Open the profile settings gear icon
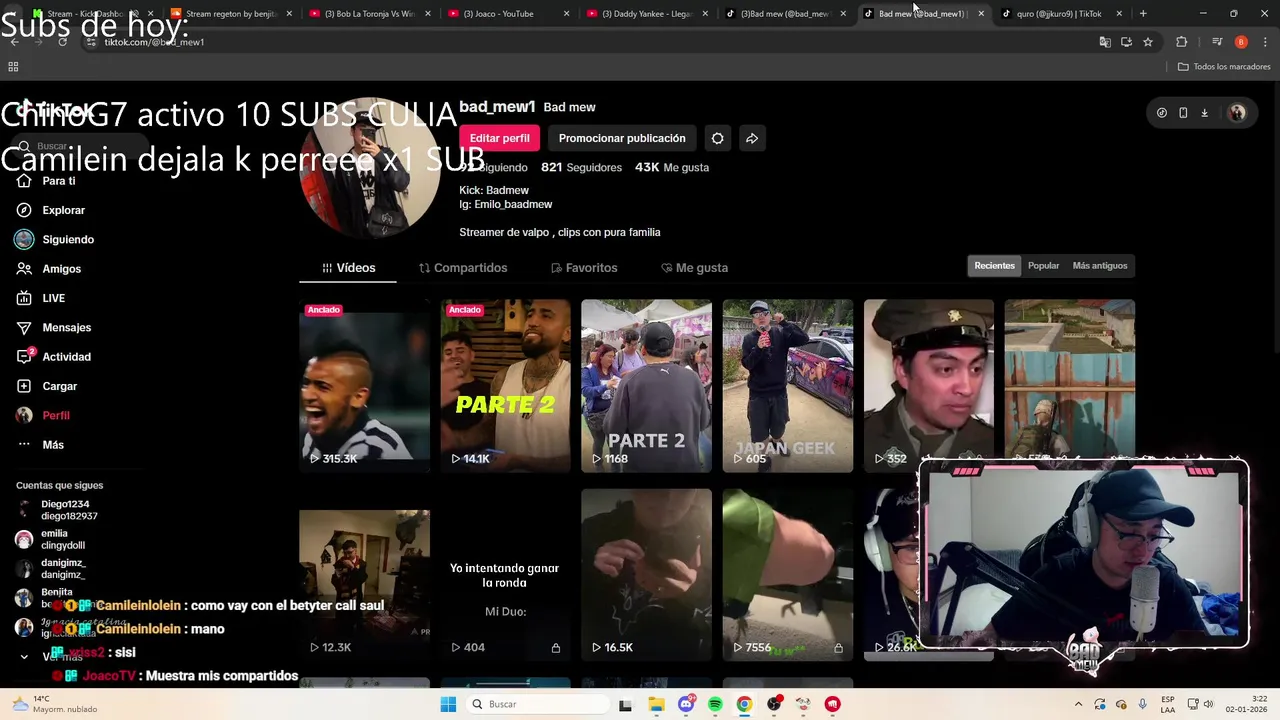This screenshot has height=720, width=1280. (x=717, y=138)
